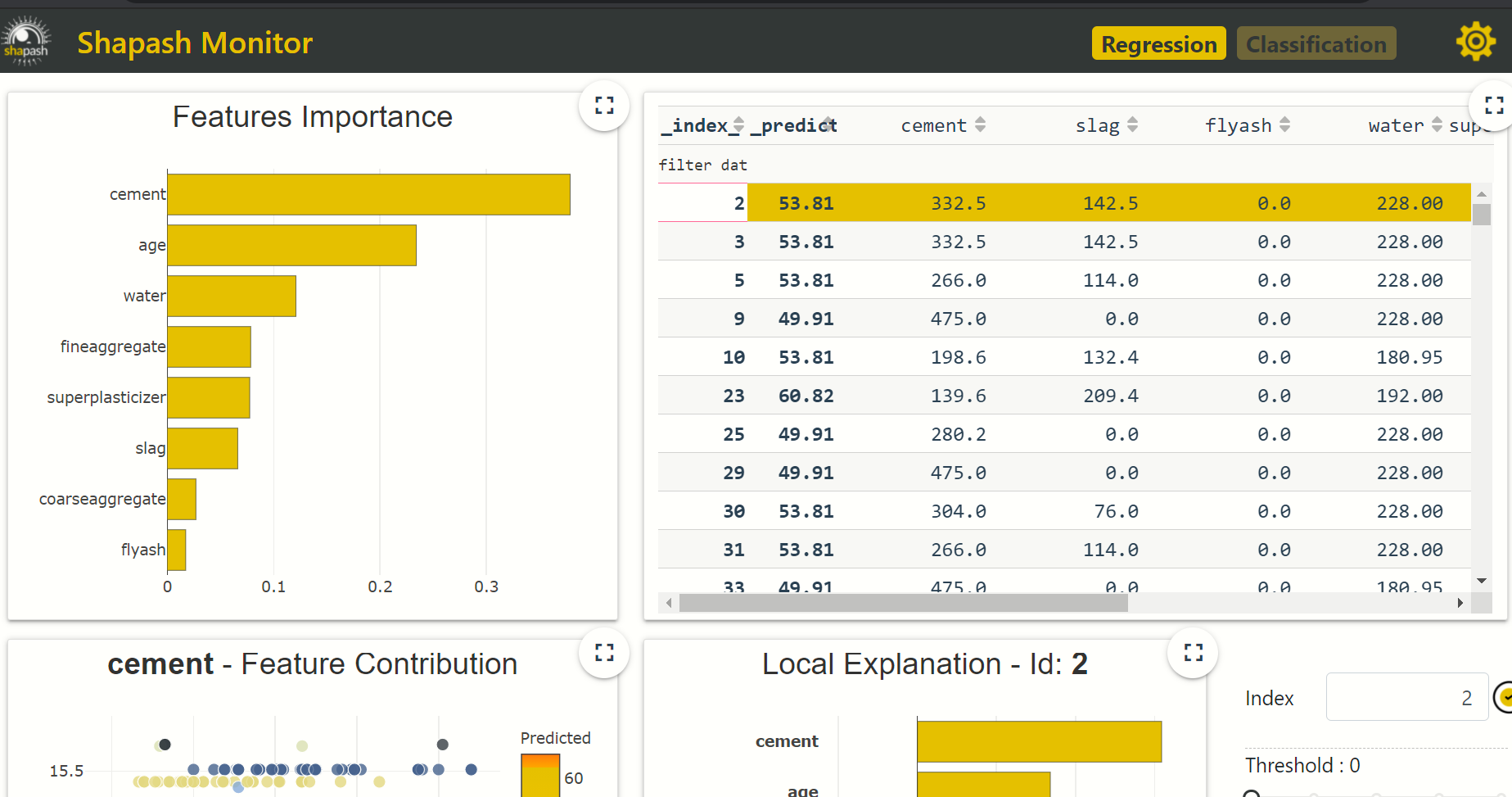Select table row with index 25
Viewport: 1512px width, 797px height.
click(1064, 434)
